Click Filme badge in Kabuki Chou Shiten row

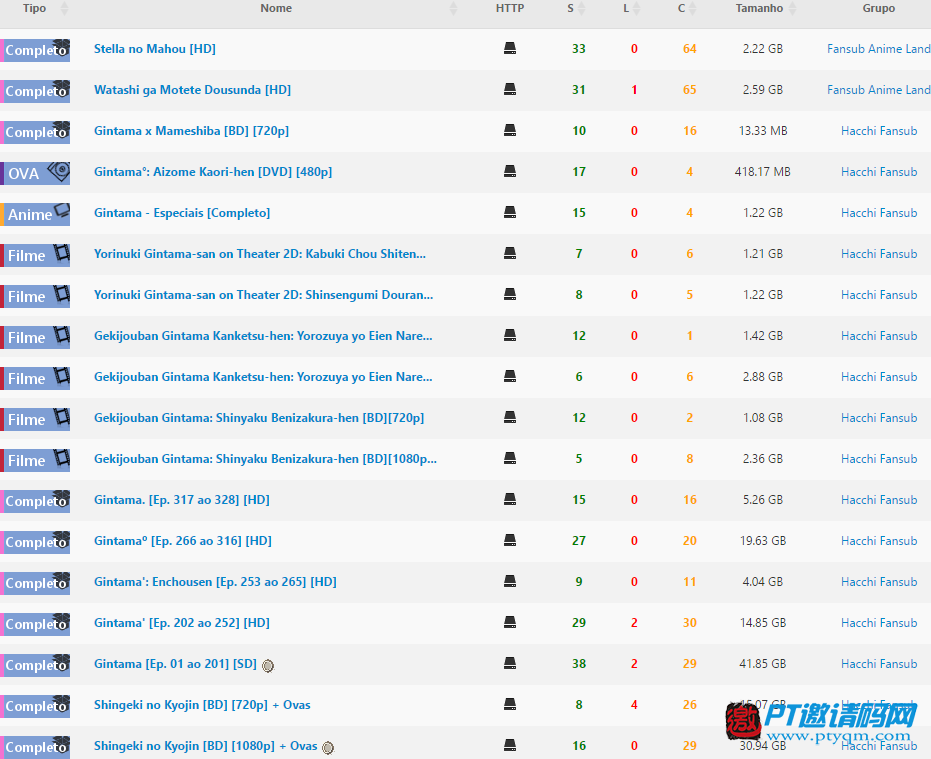35,255
